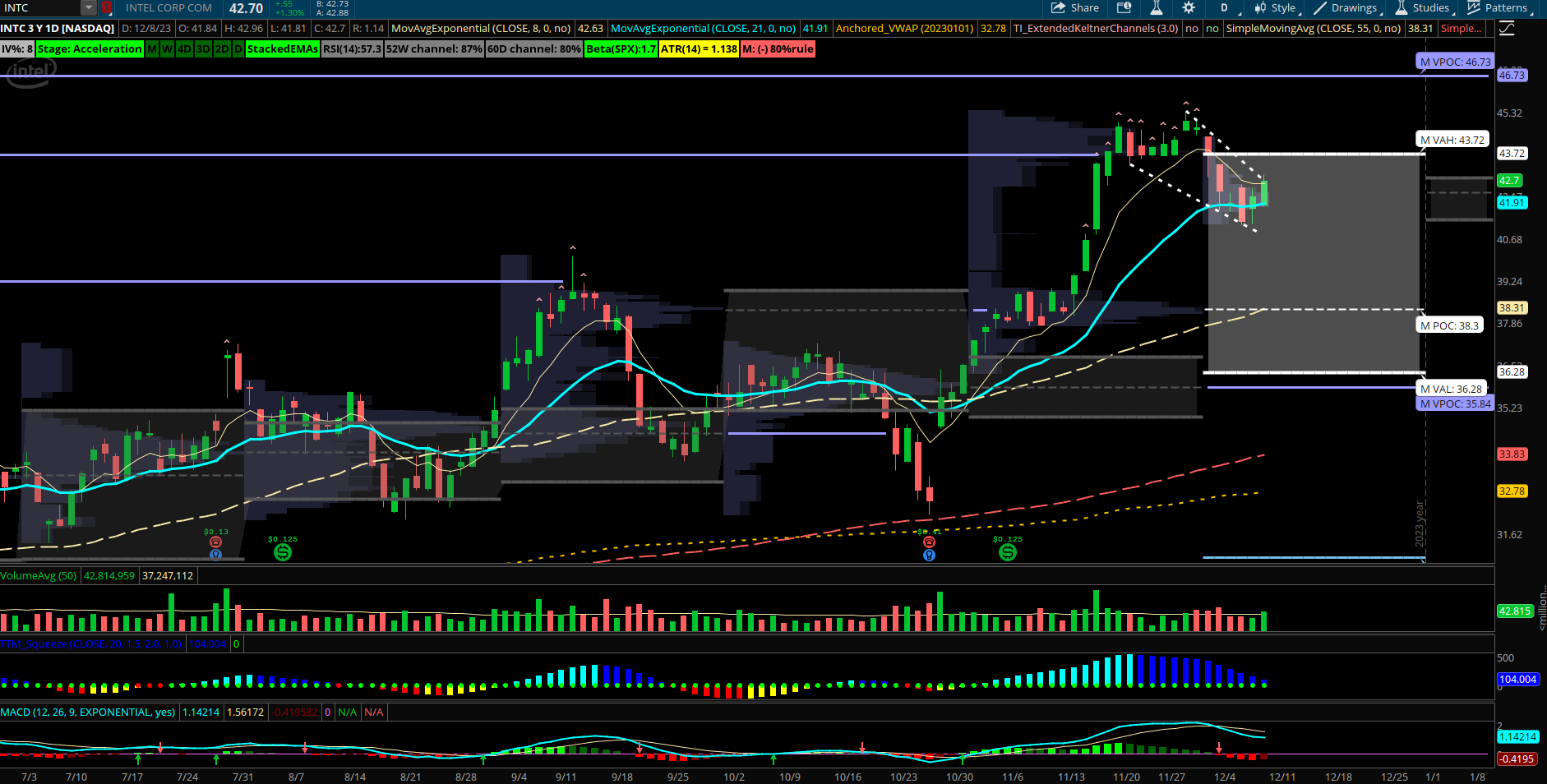
Task: Click the red -0.4195 MACD axis bubble
Action: [x=1517, y=759]
